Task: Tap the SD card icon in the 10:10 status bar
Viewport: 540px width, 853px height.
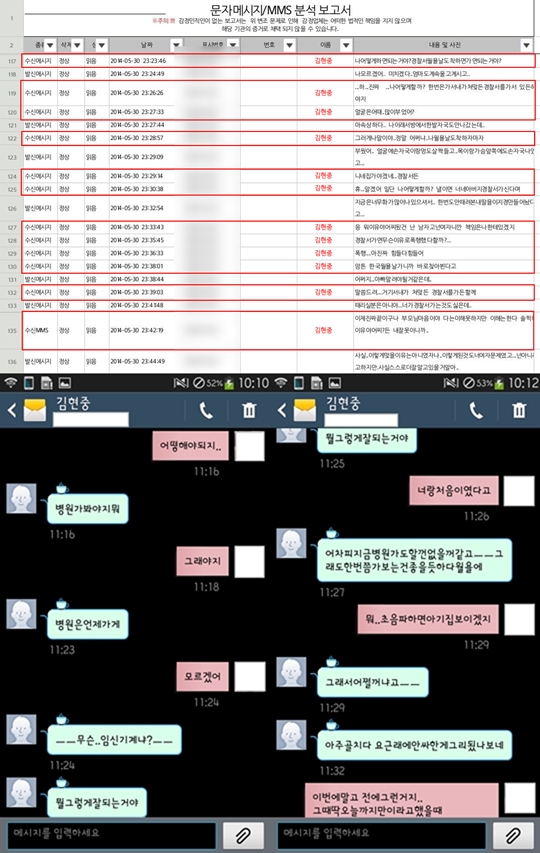Action: click(x=47, y=383)
